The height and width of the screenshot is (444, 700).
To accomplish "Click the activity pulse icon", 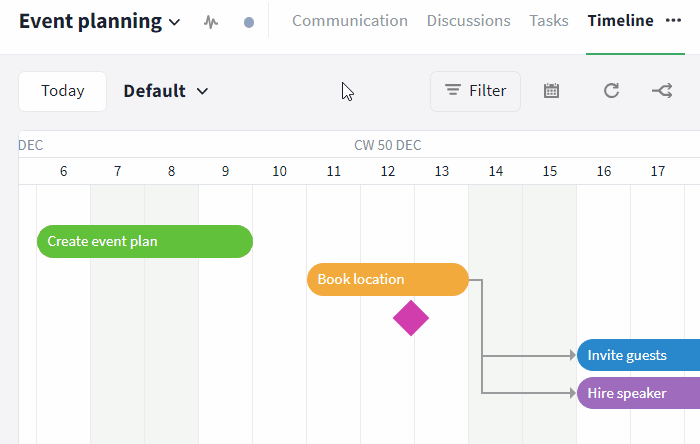I will tap(210, 21).
